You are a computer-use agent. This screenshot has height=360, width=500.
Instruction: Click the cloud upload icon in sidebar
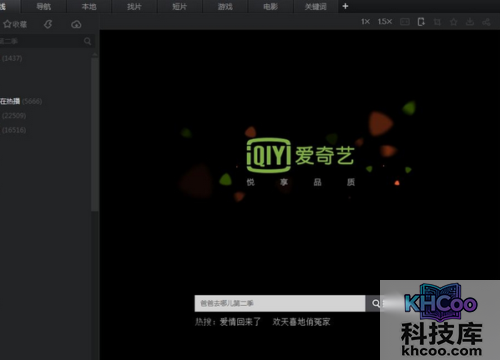tap(76, 24)
